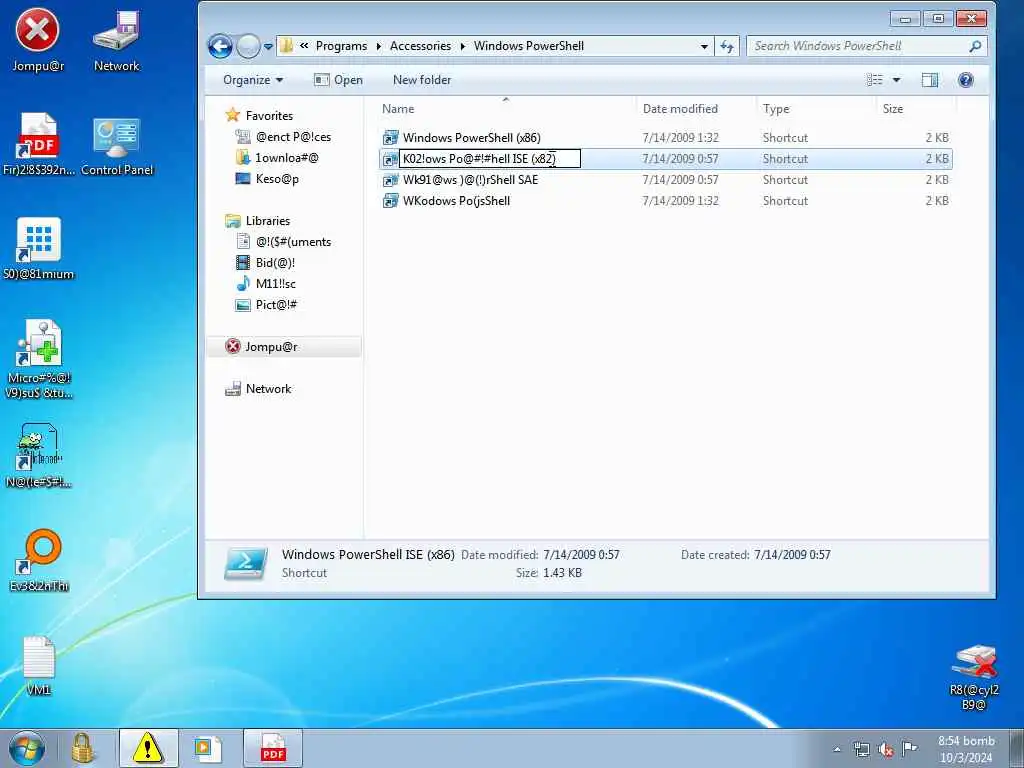Expand the arrow after Accessories breadcrumb
1024x768 pixels.
tap(462, 46)
